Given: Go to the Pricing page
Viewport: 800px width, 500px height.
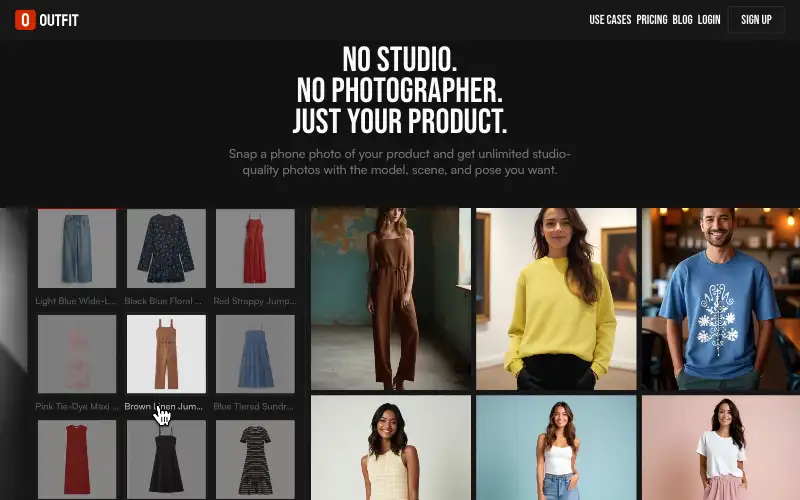Looking at the screenshot, I should 652,20.
